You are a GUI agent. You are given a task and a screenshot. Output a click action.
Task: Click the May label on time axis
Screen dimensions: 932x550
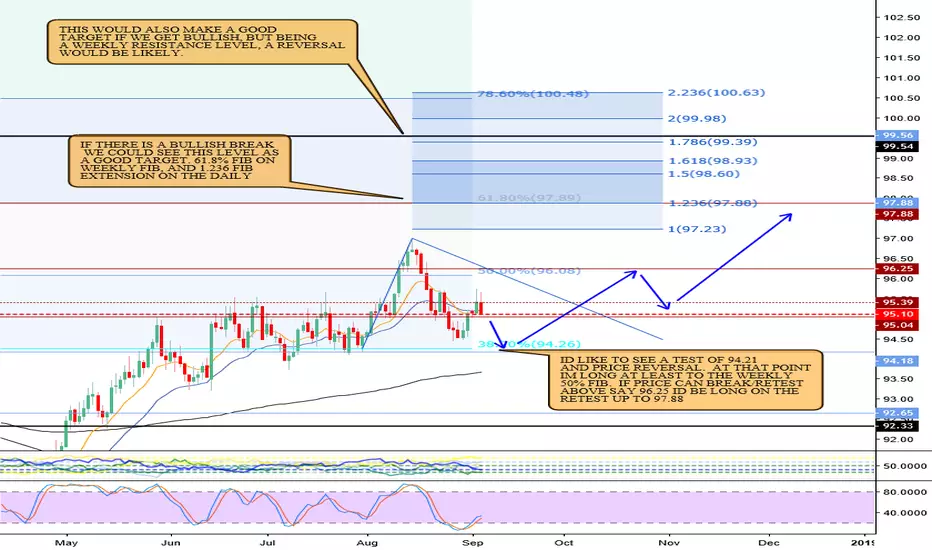click(66, 542)
